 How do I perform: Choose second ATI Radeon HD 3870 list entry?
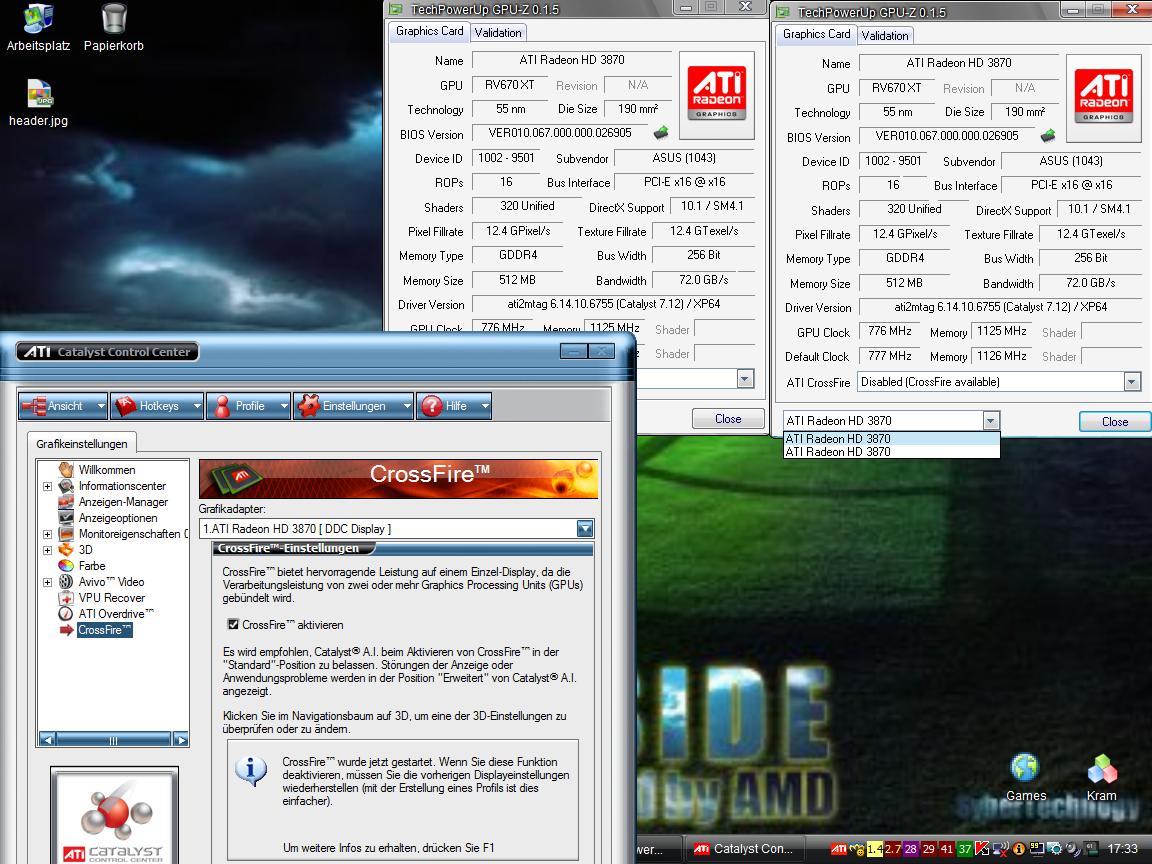click(x=891, y=452)
